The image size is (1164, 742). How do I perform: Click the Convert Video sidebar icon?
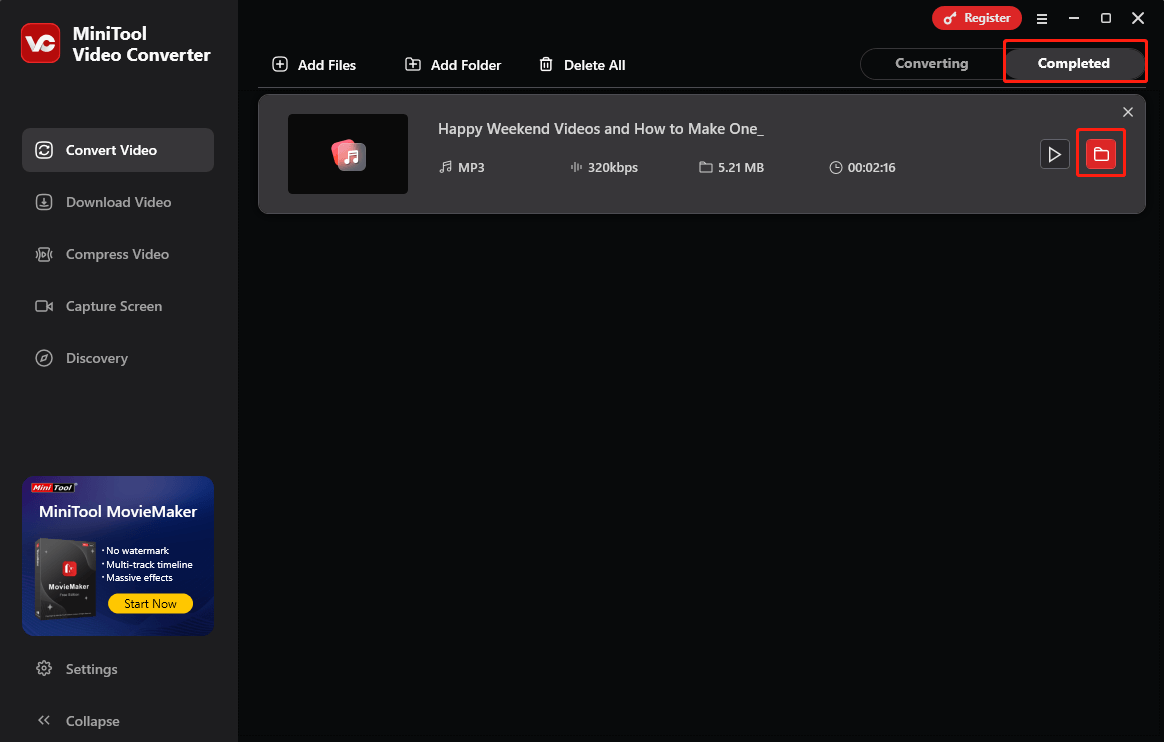pos(44,150)
